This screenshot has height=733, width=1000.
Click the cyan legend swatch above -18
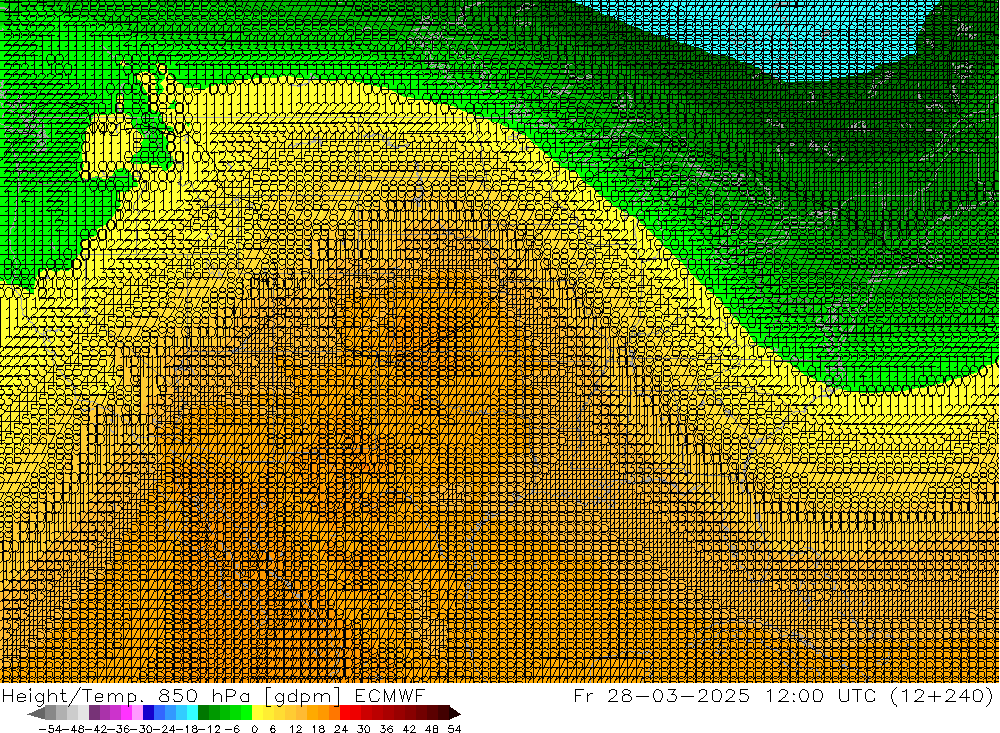pos(192,713)
